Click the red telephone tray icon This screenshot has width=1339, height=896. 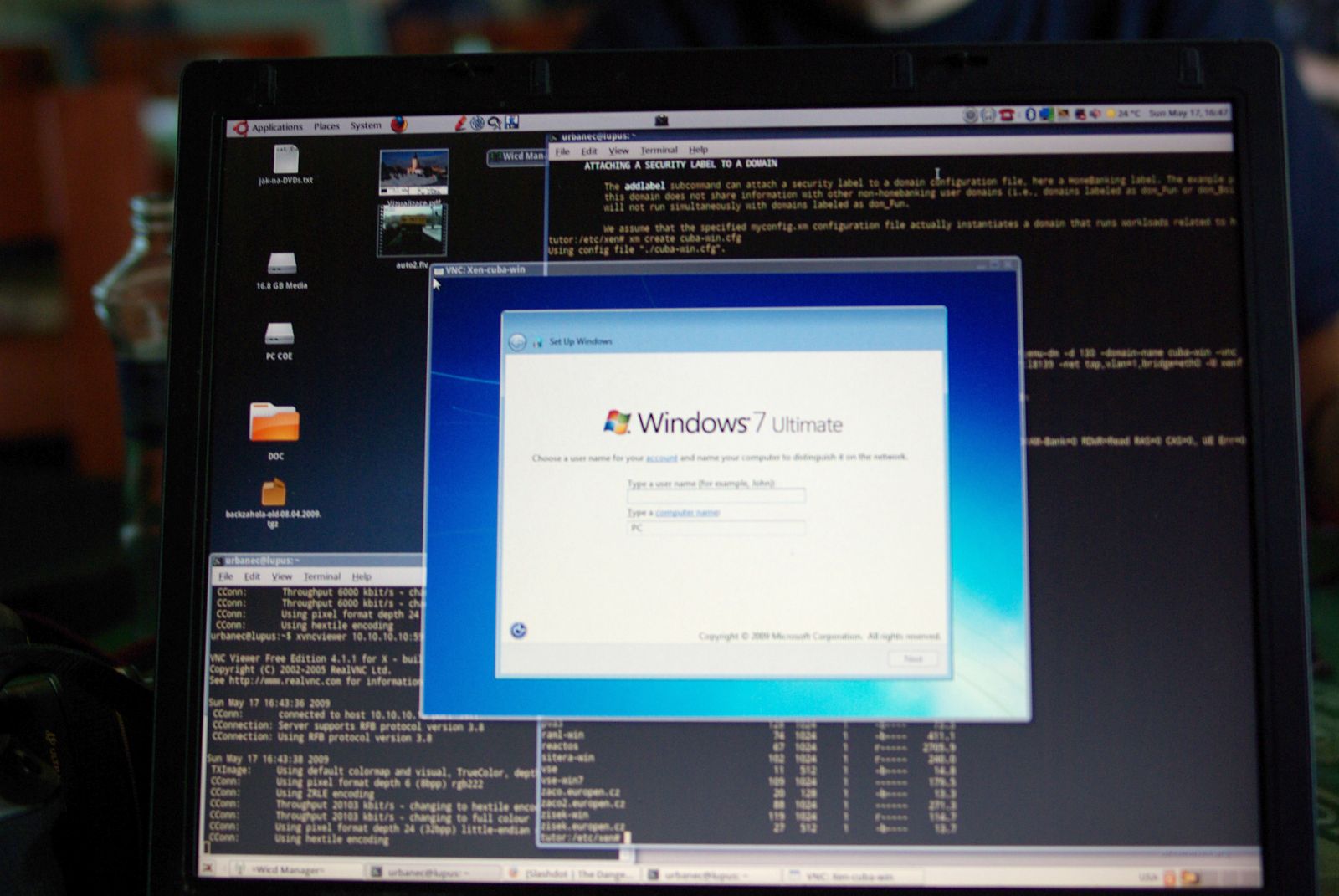point(1007,115)
